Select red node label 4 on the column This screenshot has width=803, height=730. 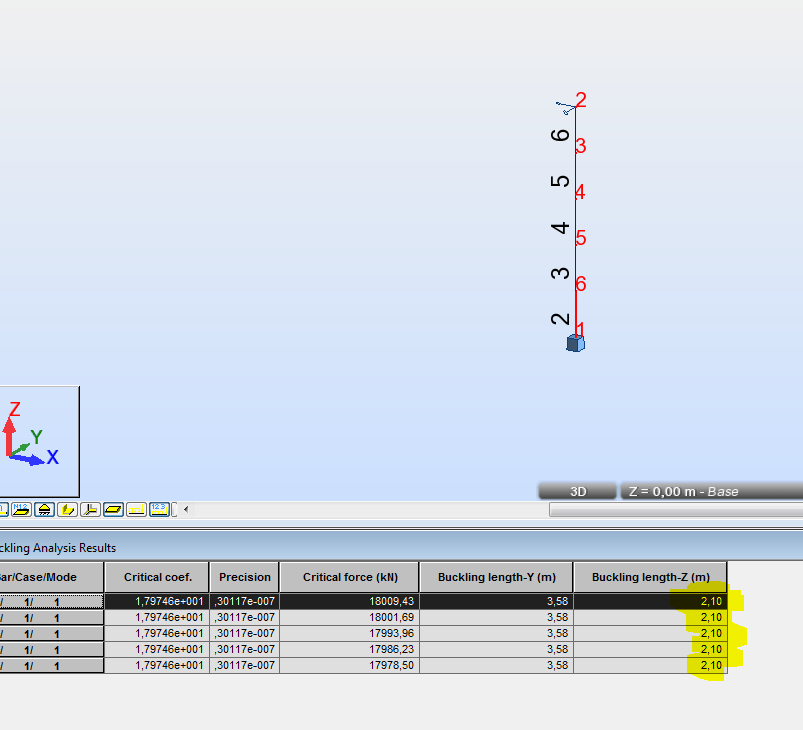580,192
